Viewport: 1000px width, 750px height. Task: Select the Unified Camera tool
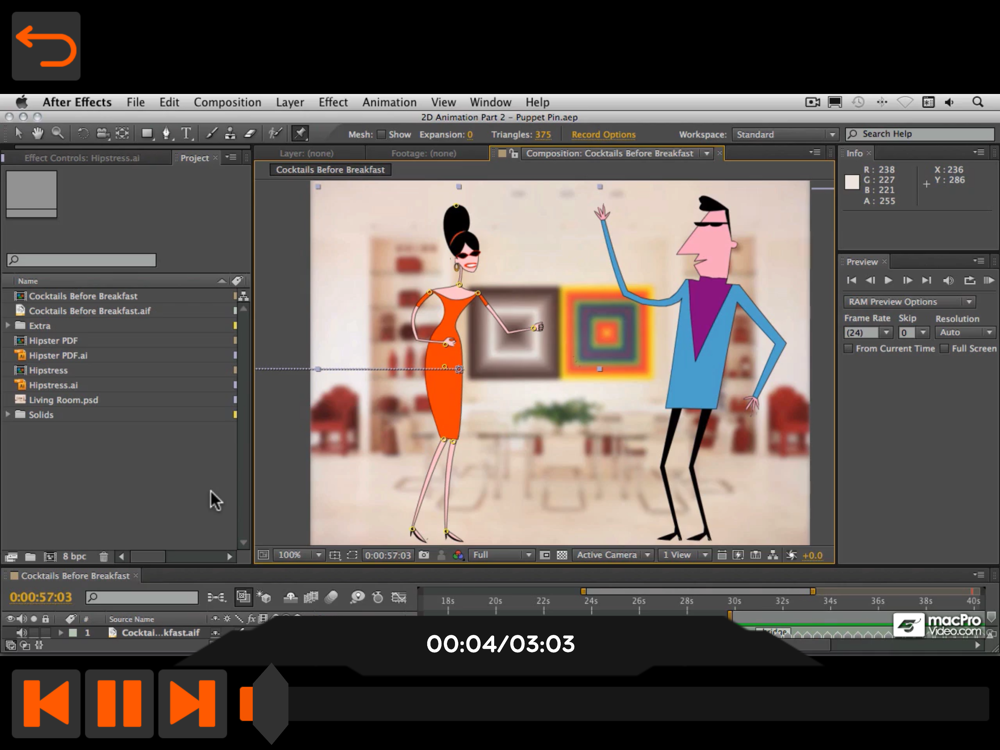pyautogui.click(x=103, y=133)
